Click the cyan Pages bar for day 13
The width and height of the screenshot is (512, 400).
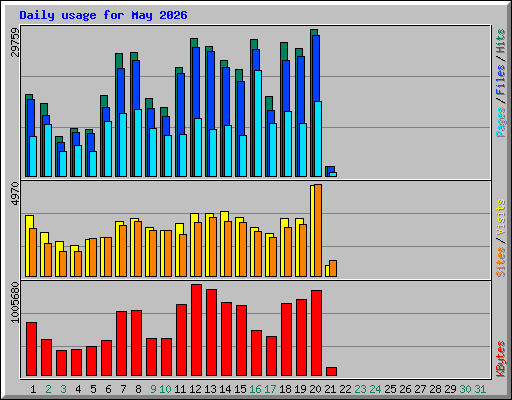(213, 153)
